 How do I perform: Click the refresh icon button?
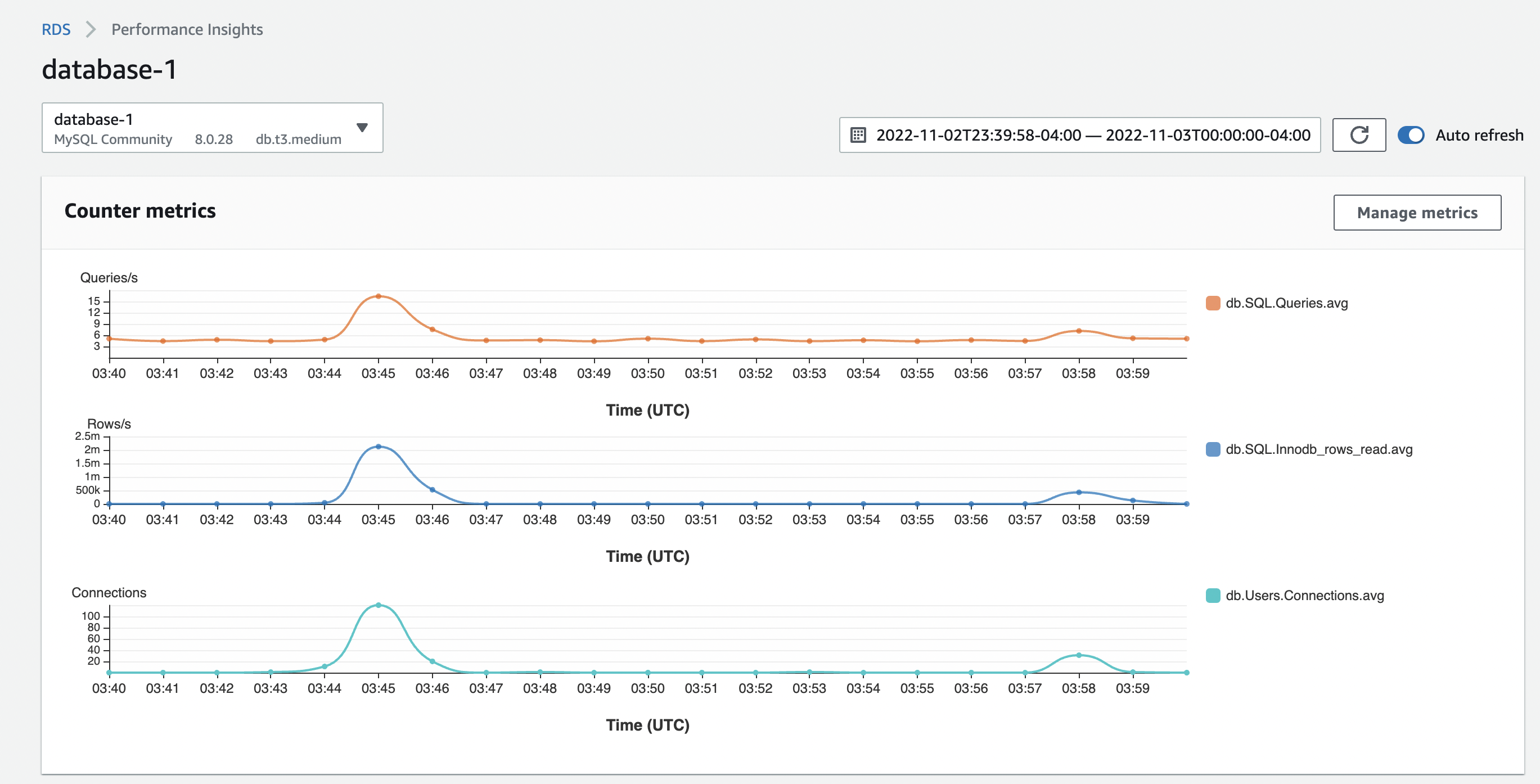(x=1358, y=135)
